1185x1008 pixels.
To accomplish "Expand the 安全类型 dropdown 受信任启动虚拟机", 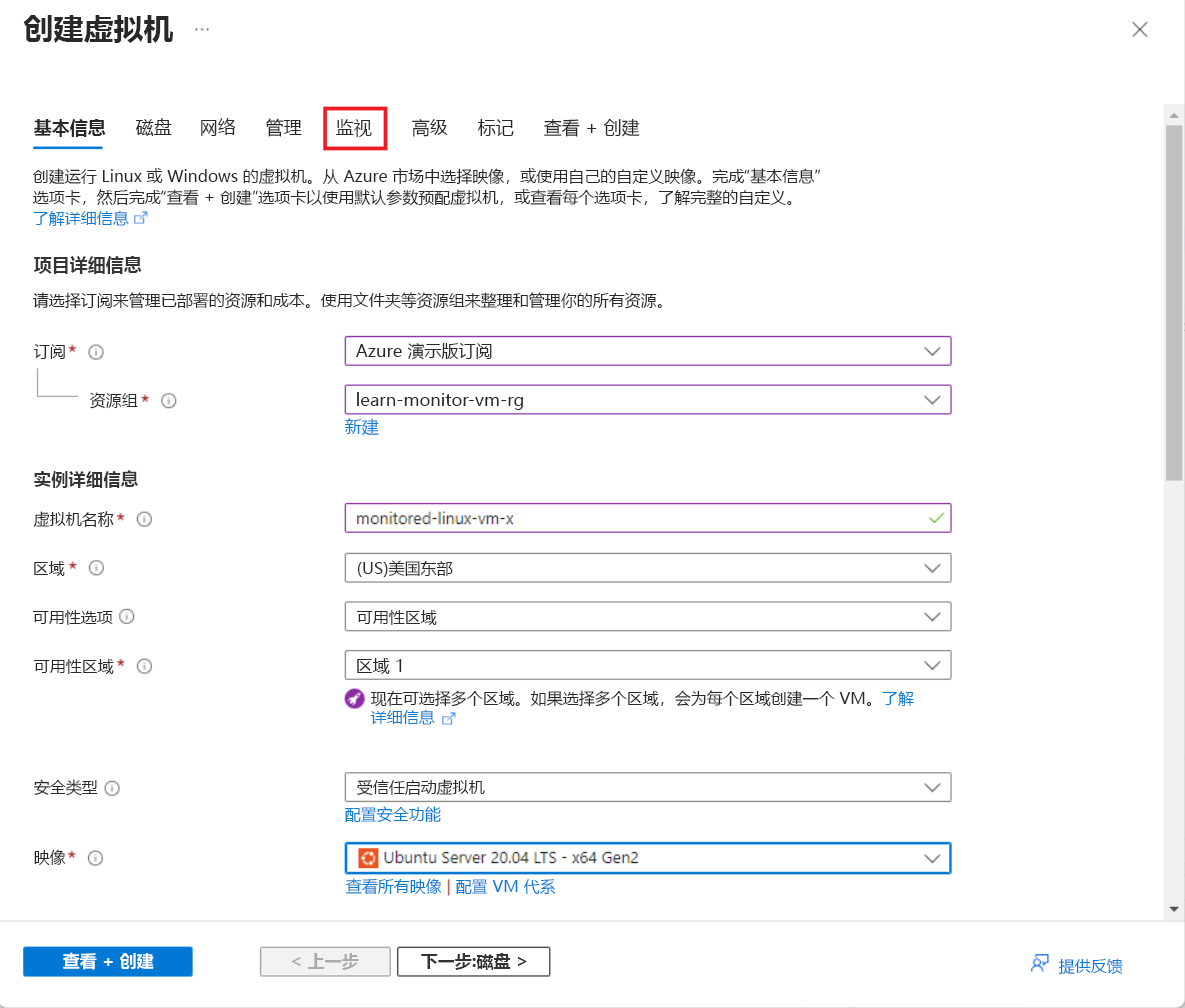I will 648,787.
